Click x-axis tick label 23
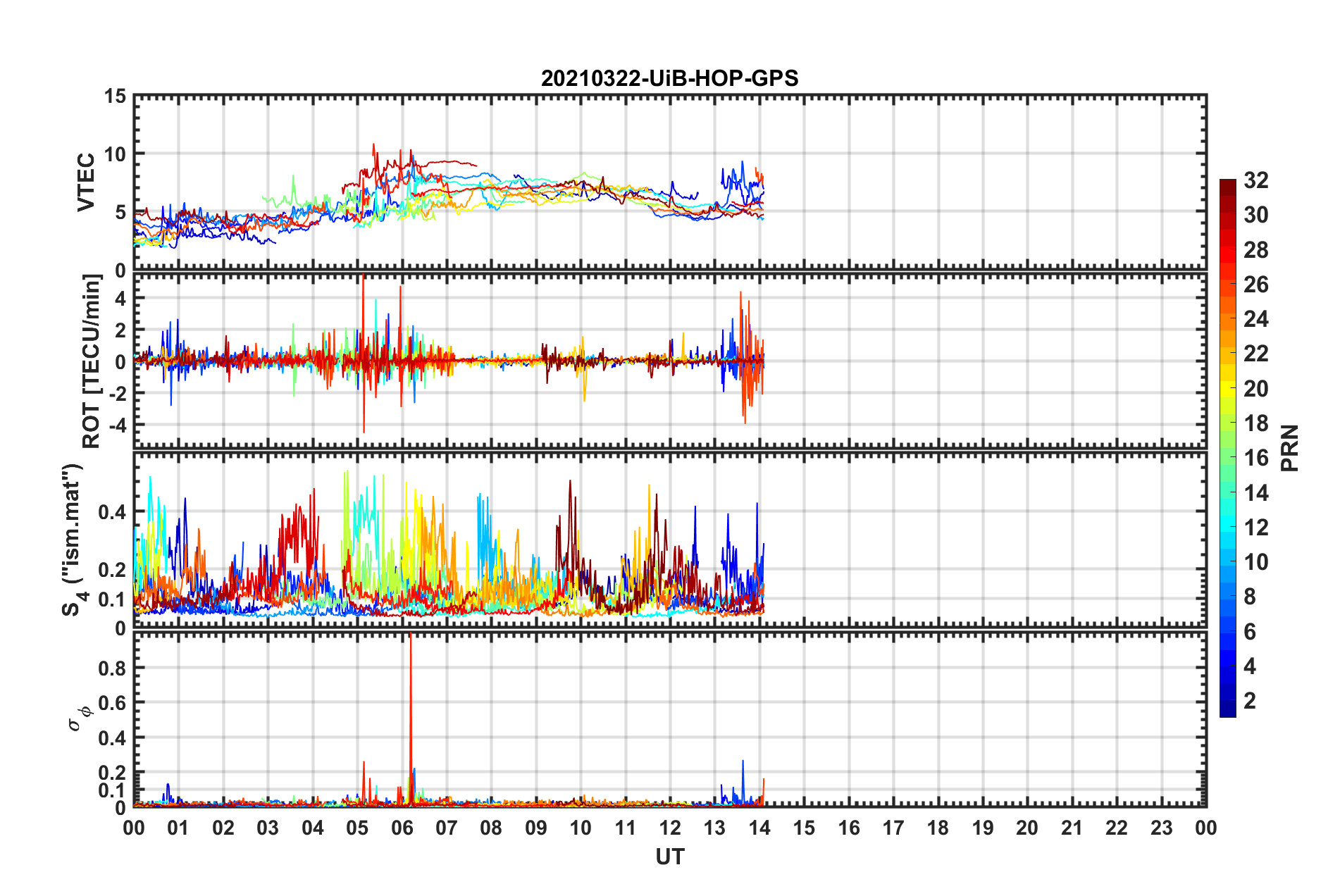The width and height of the screenshot is (1340, 896). coord(1162,828)
